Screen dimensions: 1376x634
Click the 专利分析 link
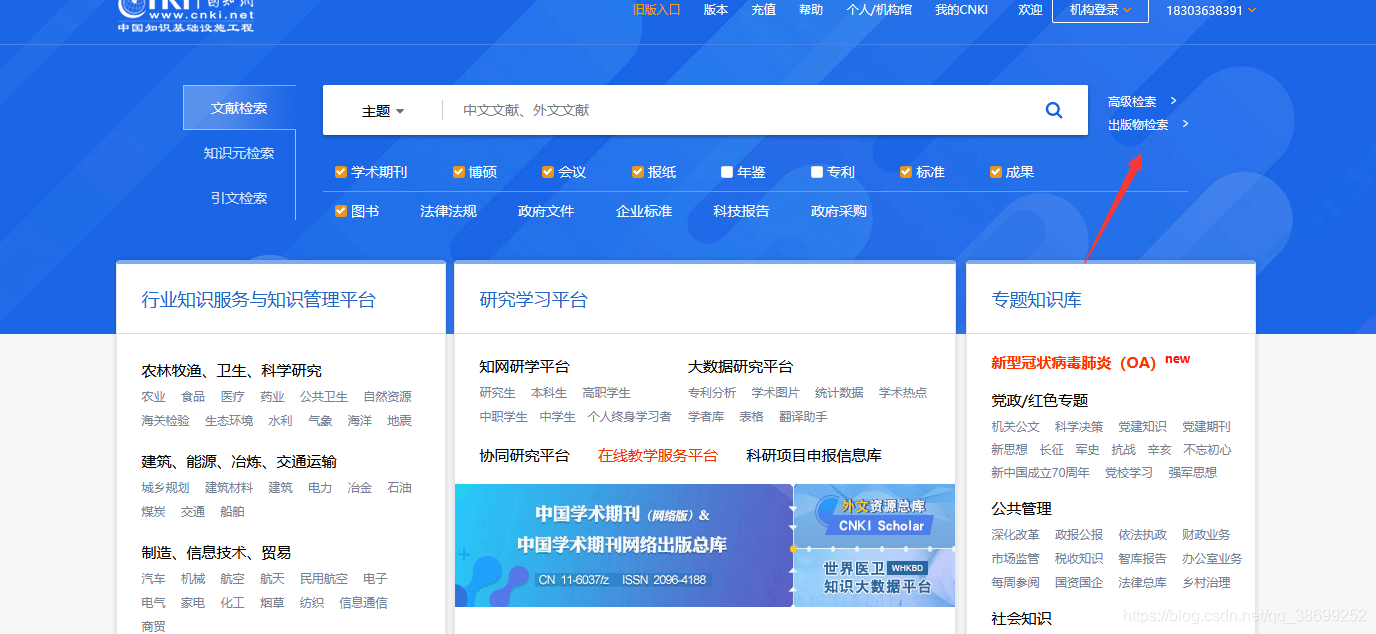(x=712, y=393)
